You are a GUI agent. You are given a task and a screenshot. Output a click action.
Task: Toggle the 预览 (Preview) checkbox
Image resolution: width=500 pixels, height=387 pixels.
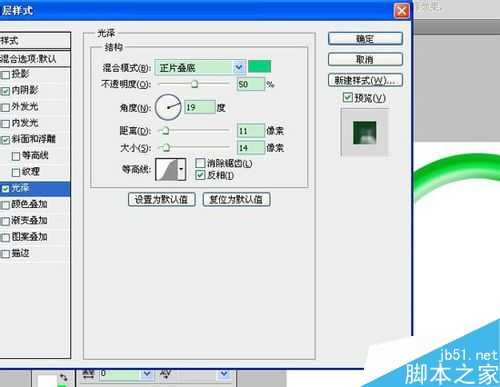coord(348,98)
